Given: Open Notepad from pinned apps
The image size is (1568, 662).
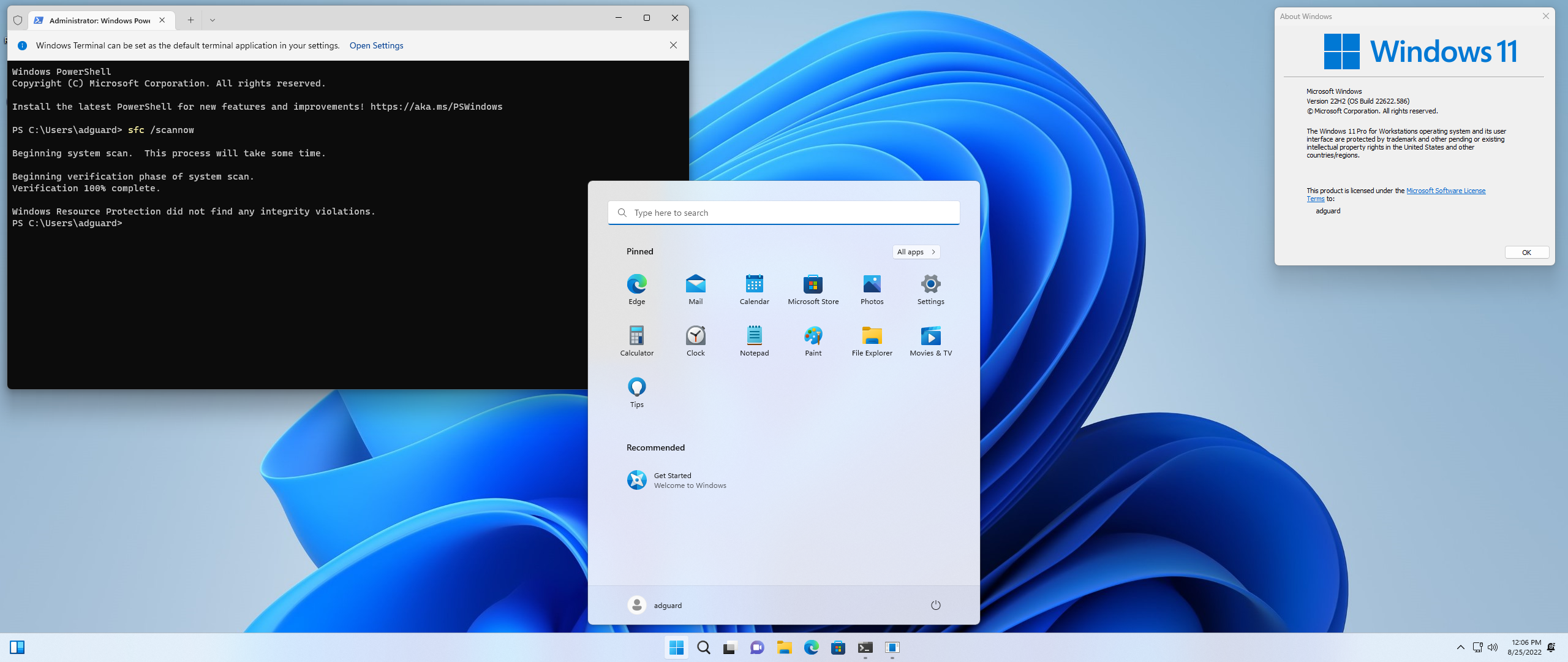Looking at the screenshot, I should 754,341.
